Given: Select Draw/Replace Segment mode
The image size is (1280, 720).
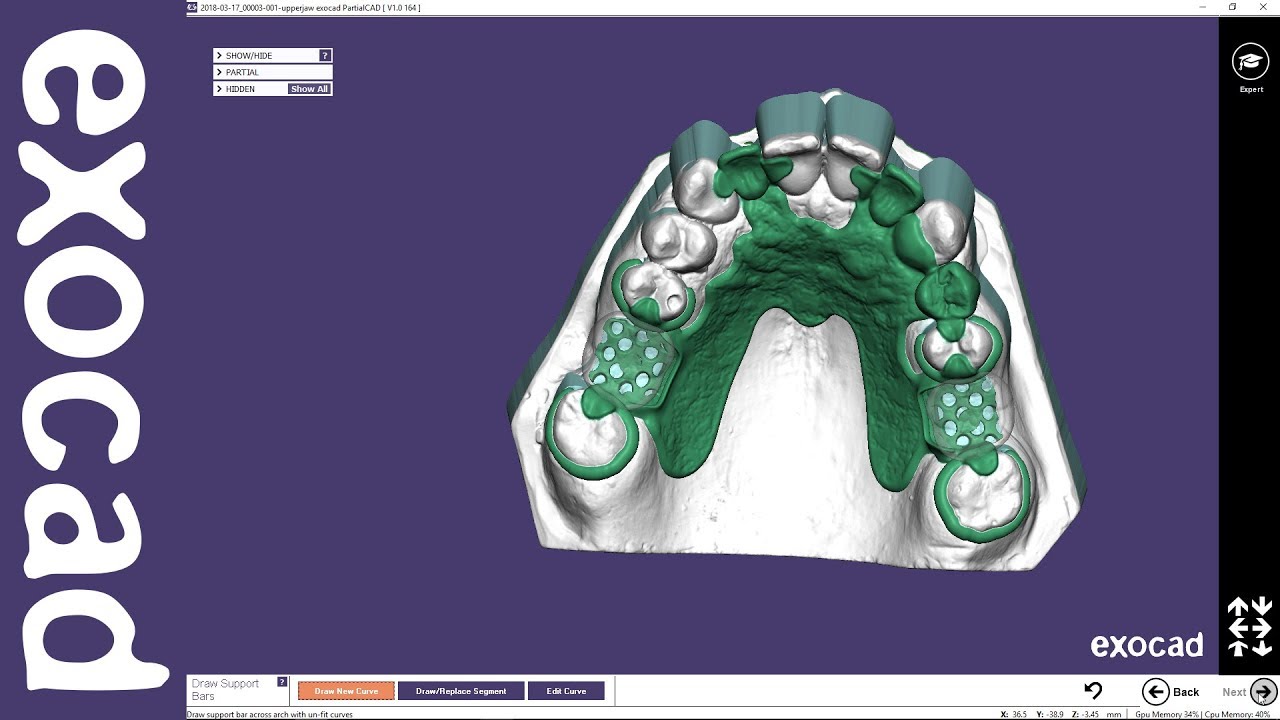Looking at the screenshot, I should pos(461,691).
